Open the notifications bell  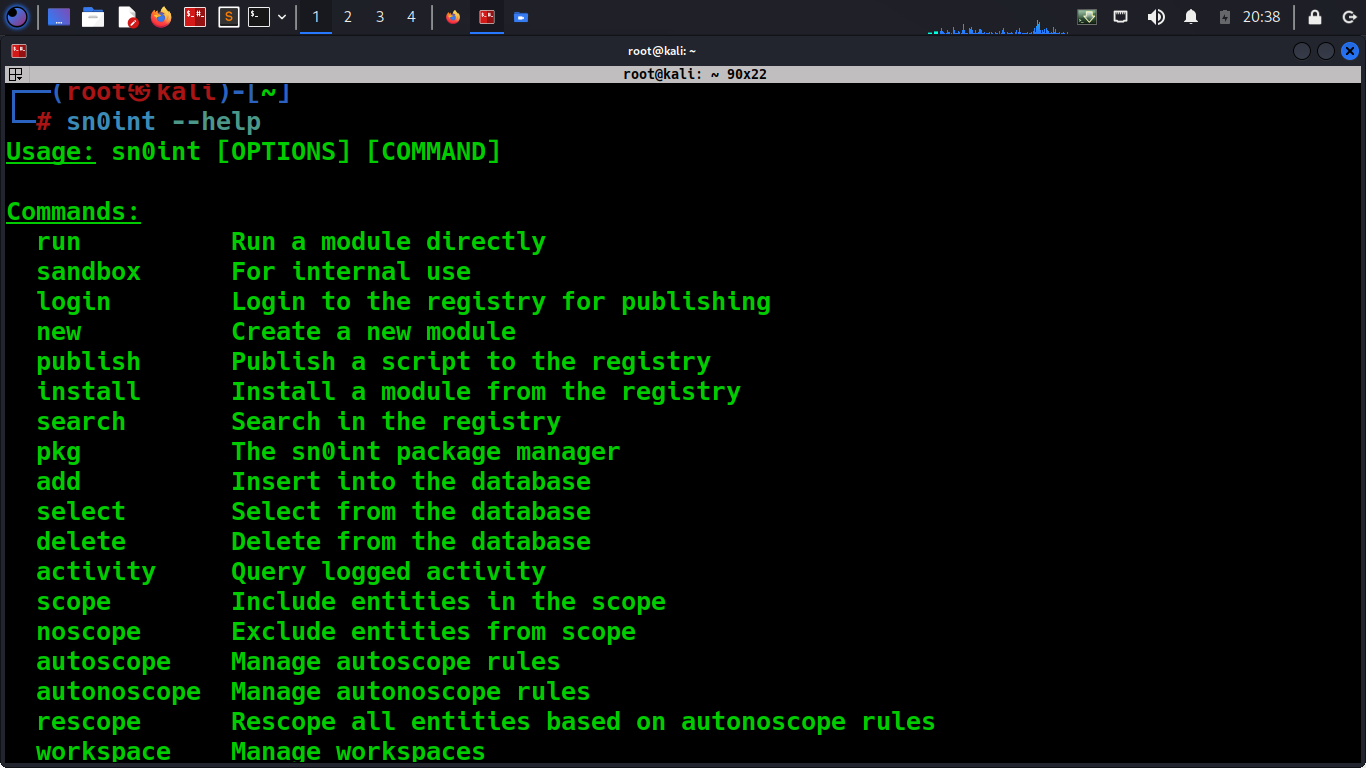pos(1191,17)
